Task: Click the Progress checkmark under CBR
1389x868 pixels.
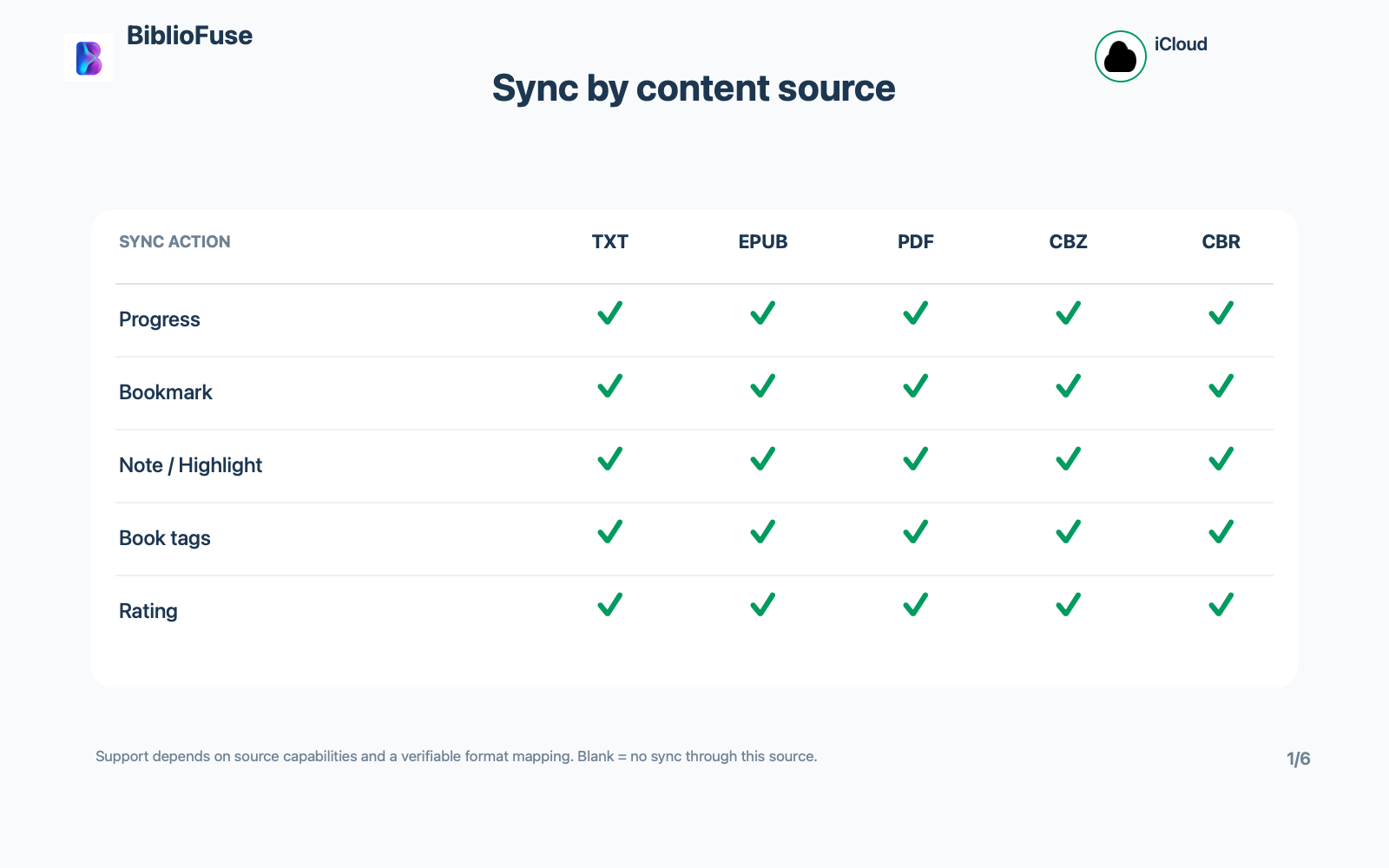Action: pyautogui.click(x=1221, y=312)
